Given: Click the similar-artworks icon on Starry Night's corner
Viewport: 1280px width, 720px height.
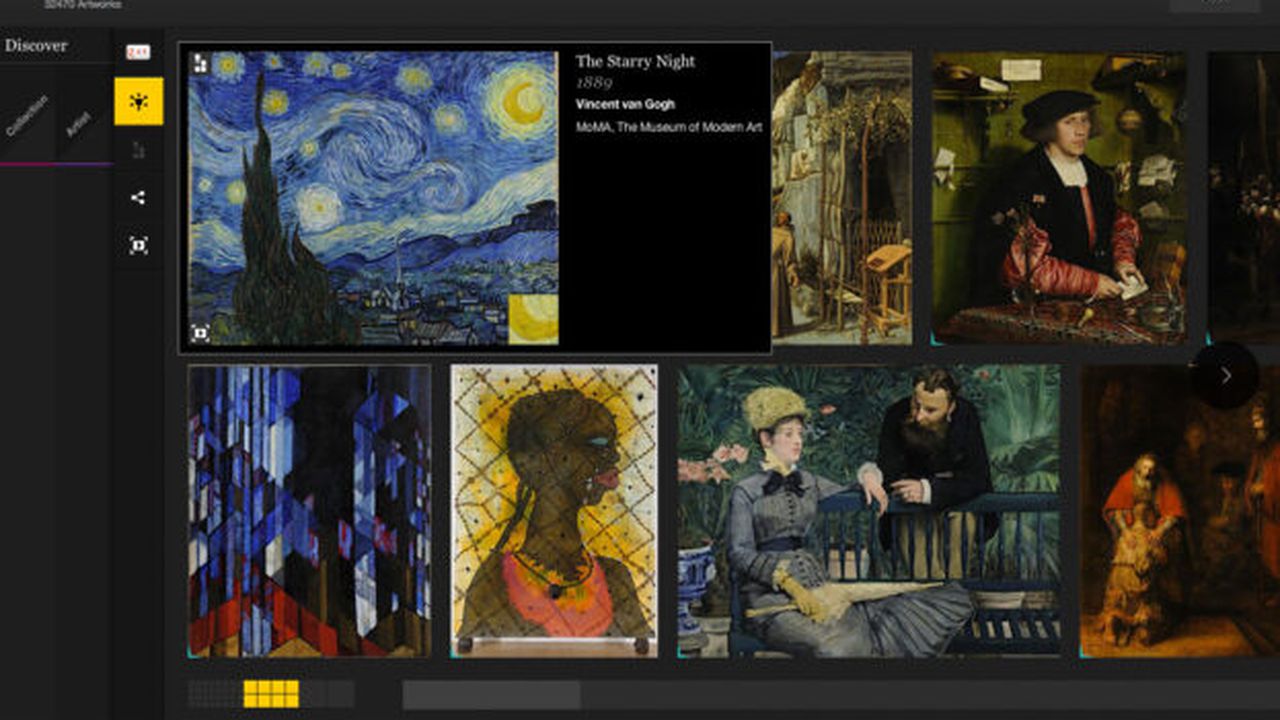Looking at the screenshot, I should [x=200, y=63].
